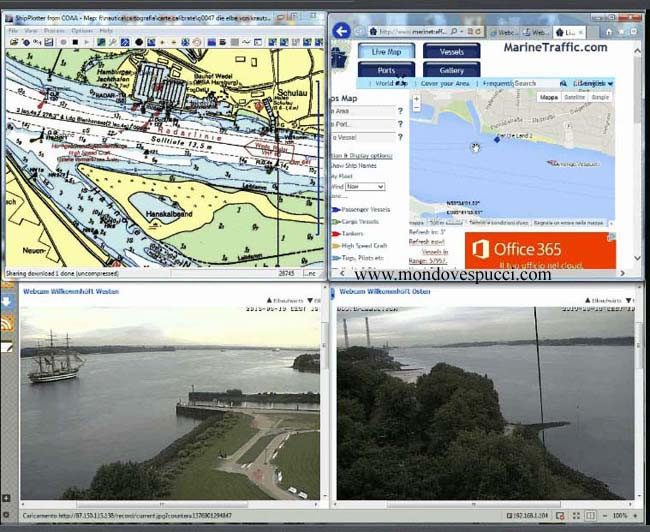650x532 pixels.
Task: Click the grey record circle in ShipPlotter toolbar
Action: pyautogui.click(x=63, y=42)
